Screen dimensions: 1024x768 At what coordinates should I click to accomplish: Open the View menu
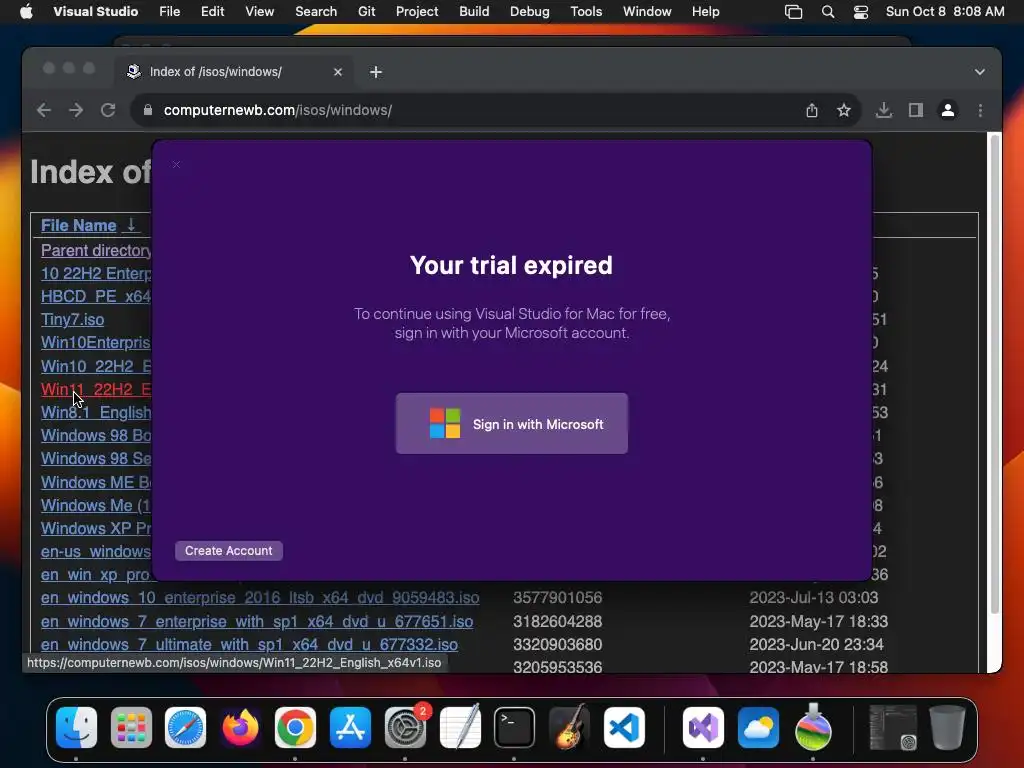[x=259, y=12]
